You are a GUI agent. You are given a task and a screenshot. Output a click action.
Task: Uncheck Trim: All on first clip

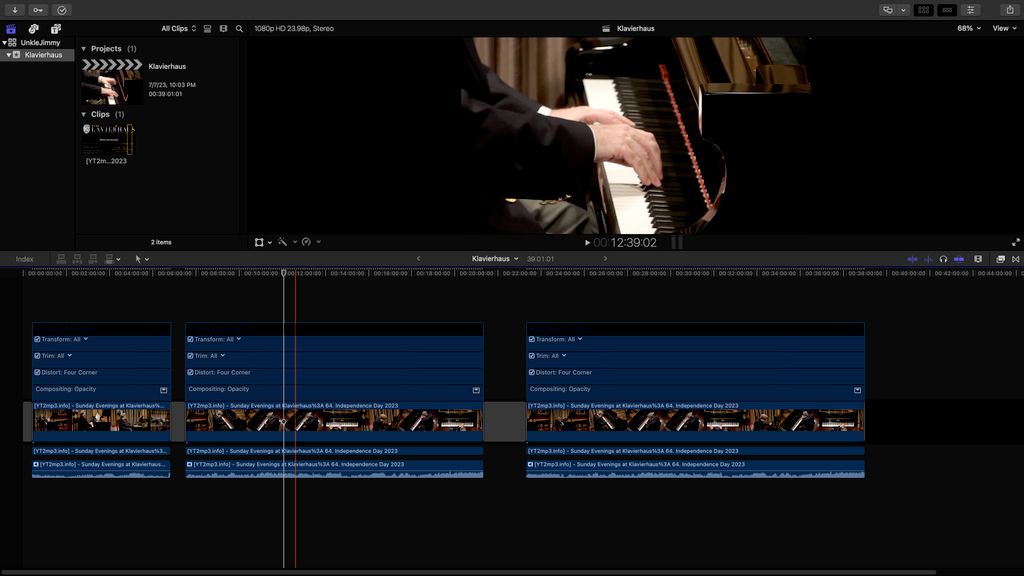pyautogui.click(x=37, y=356)
